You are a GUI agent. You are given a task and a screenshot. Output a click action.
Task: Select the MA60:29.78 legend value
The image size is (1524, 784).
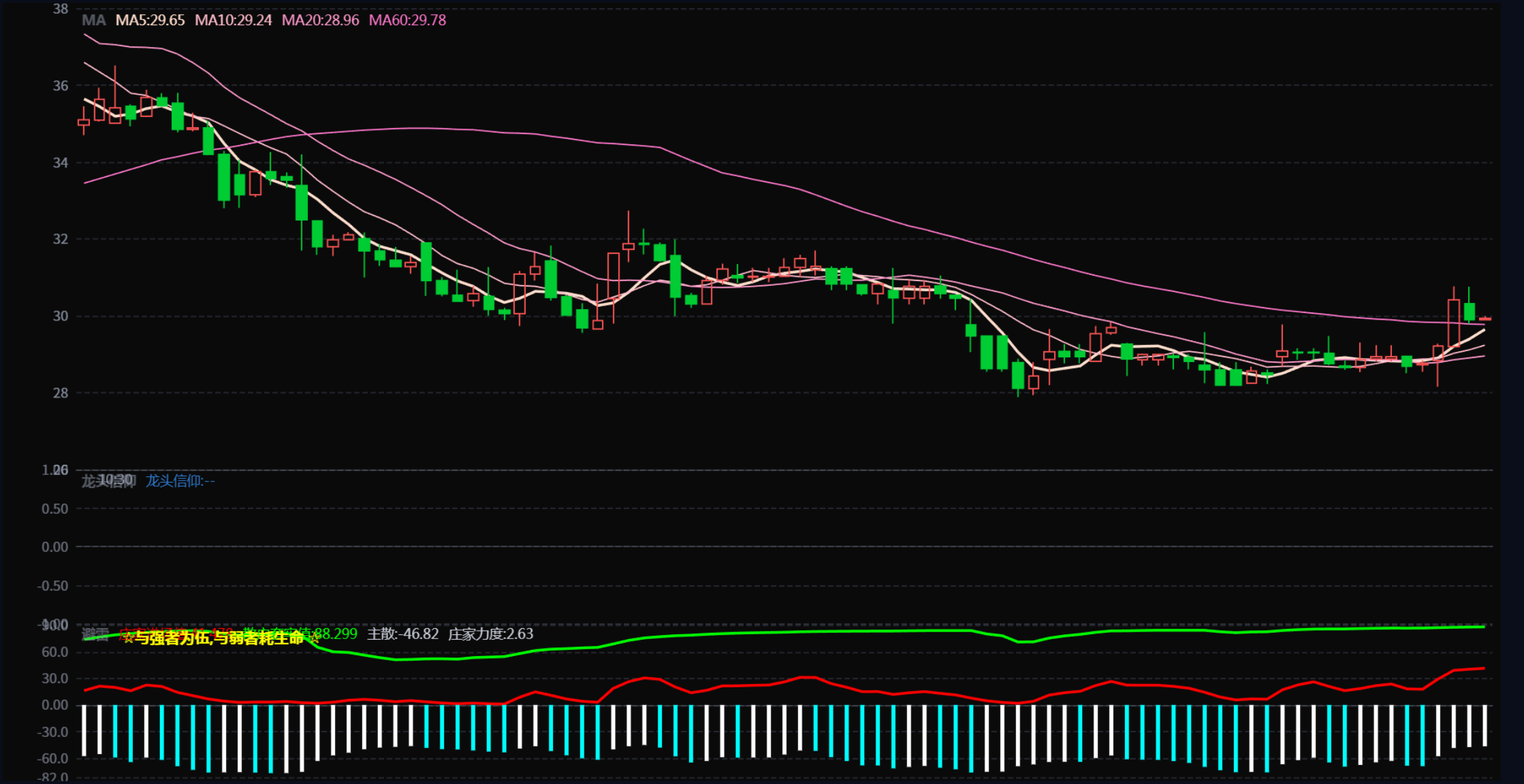407,20
